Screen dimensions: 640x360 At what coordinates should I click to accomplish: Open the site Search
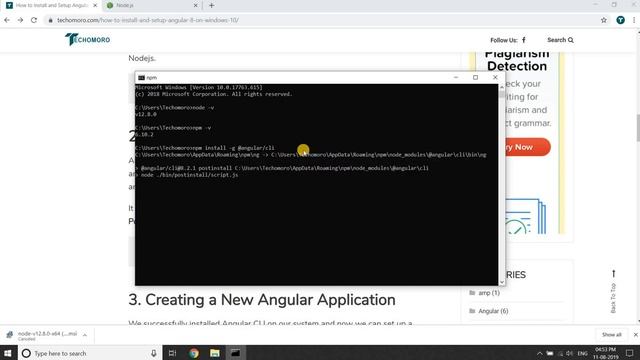click(560, 40)
